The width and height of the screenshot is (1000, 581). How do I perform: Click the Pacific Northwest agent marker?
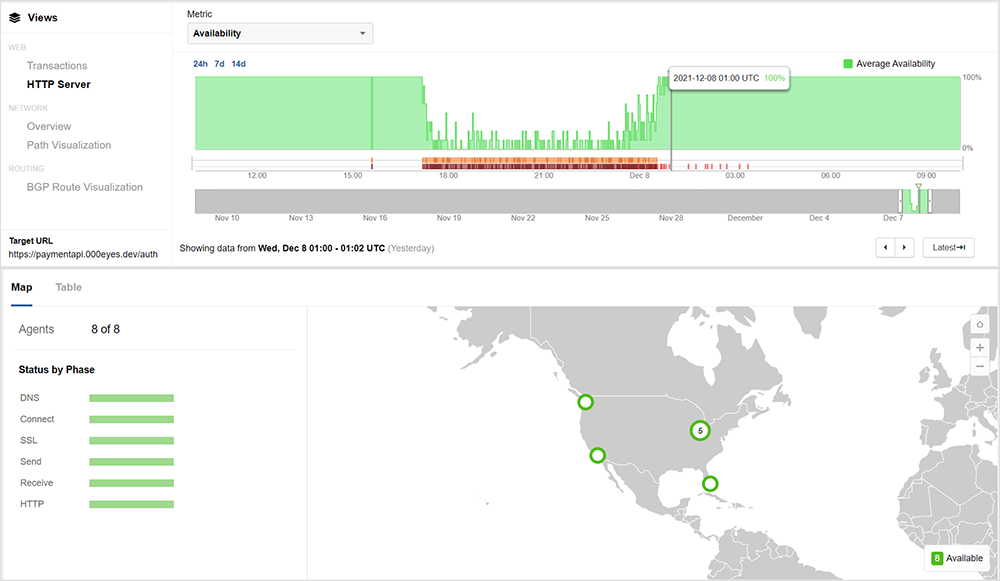pyautogui.click(x=585, y=402)
